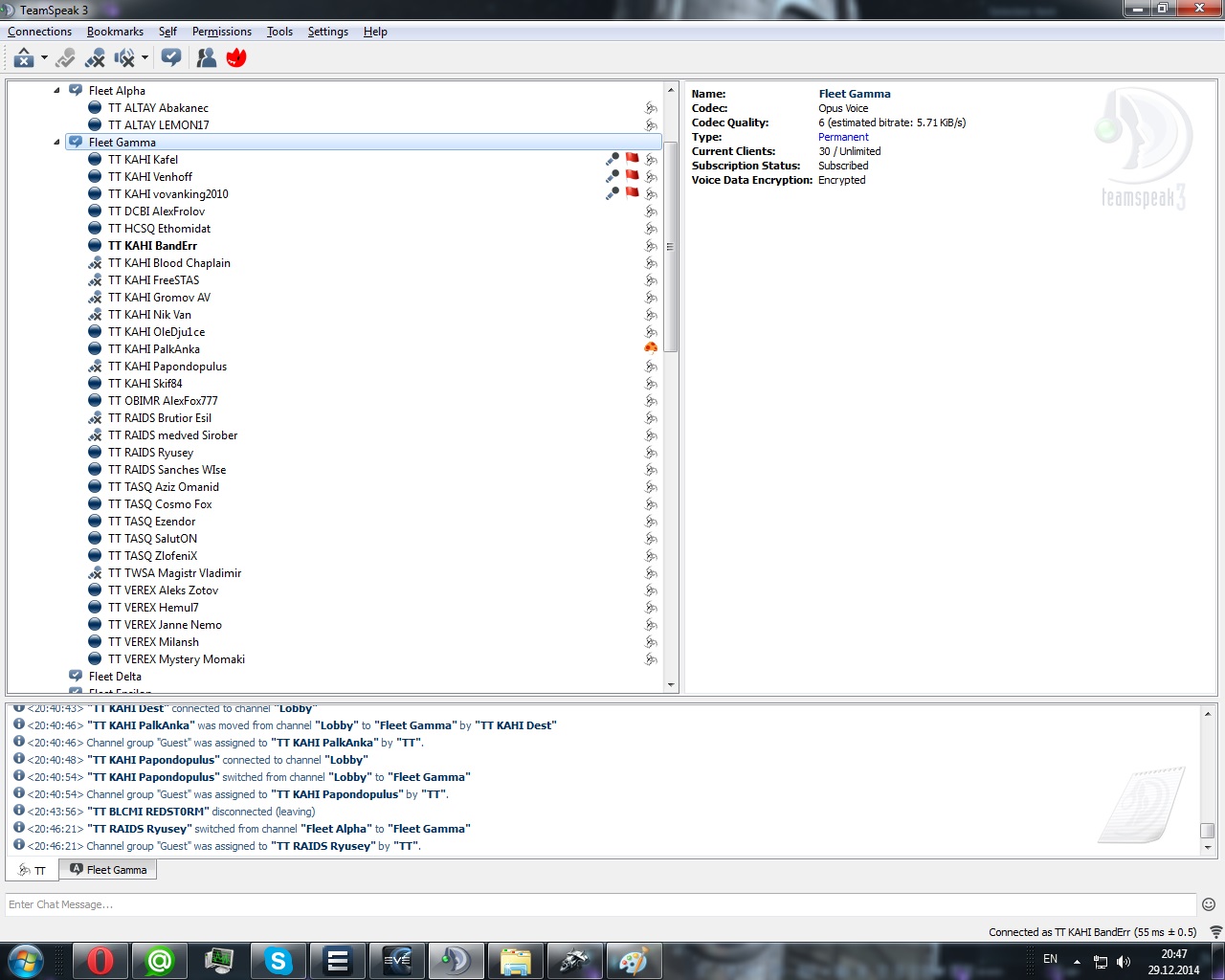This screenshot has width=1225, height=980.
Task: Click the group badge icon on TT DCBI AlexFrolov row
Action: (x=651, y=212)
